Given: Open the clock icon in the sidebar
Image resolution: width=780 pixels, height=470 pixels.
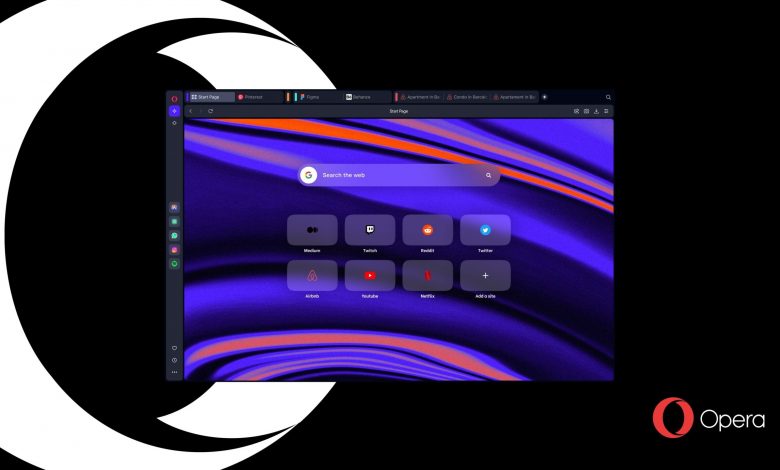Looking at the screenshot, I should click(x=174, y=360).
